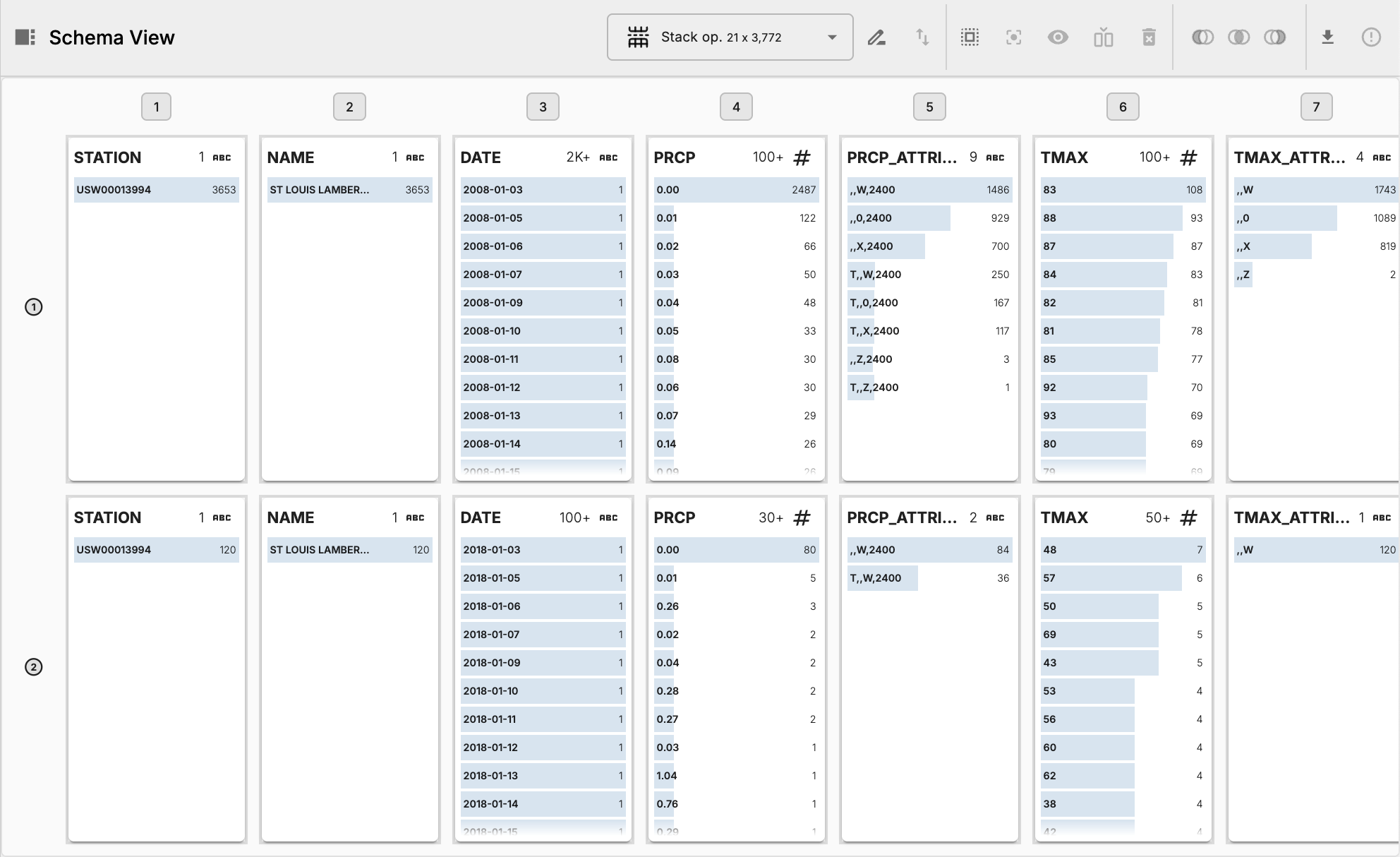Toggle the eye visibility icon
The image size is (1400, 857).
point(1058,37)
